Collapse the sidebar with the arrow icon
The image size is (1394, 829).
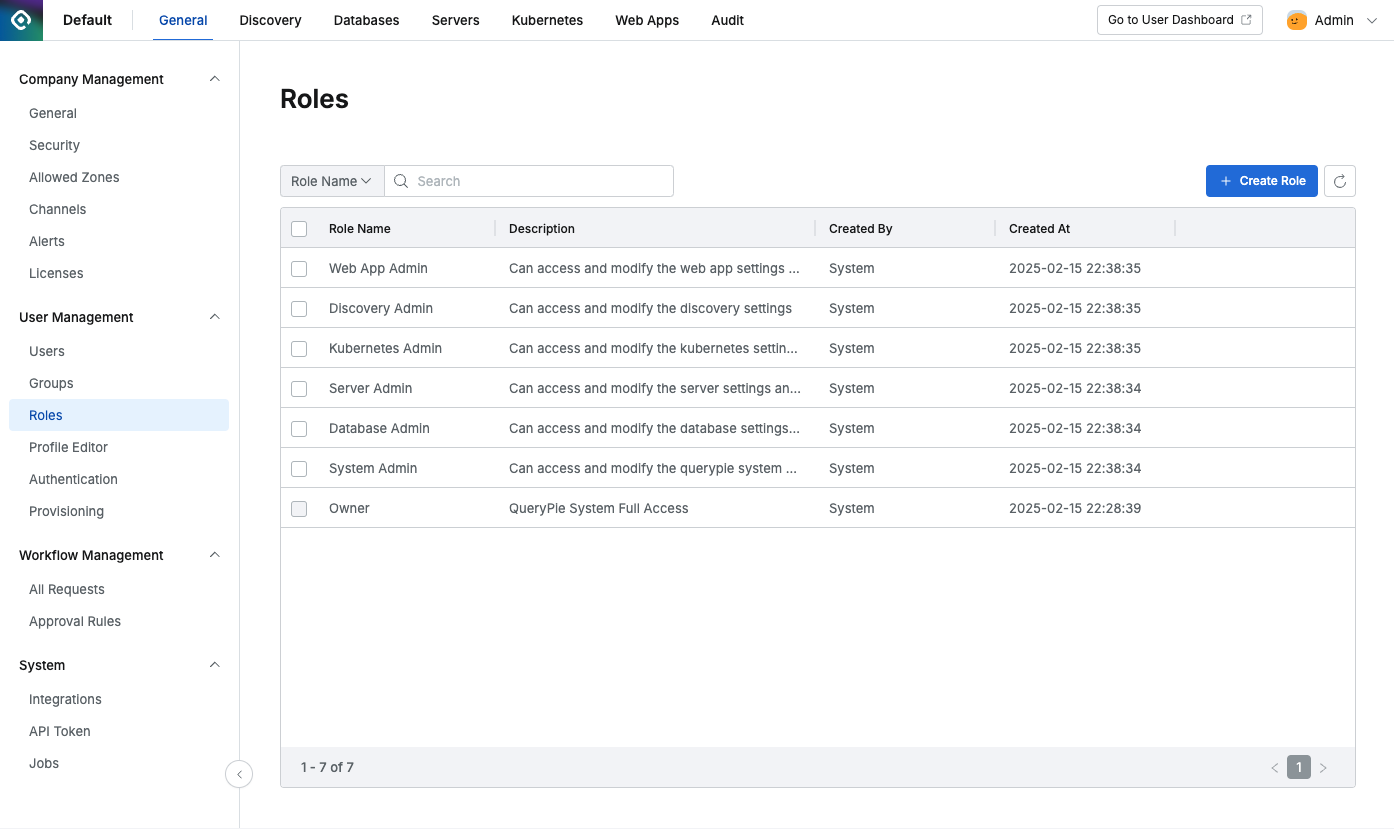[x=239, y=774]
